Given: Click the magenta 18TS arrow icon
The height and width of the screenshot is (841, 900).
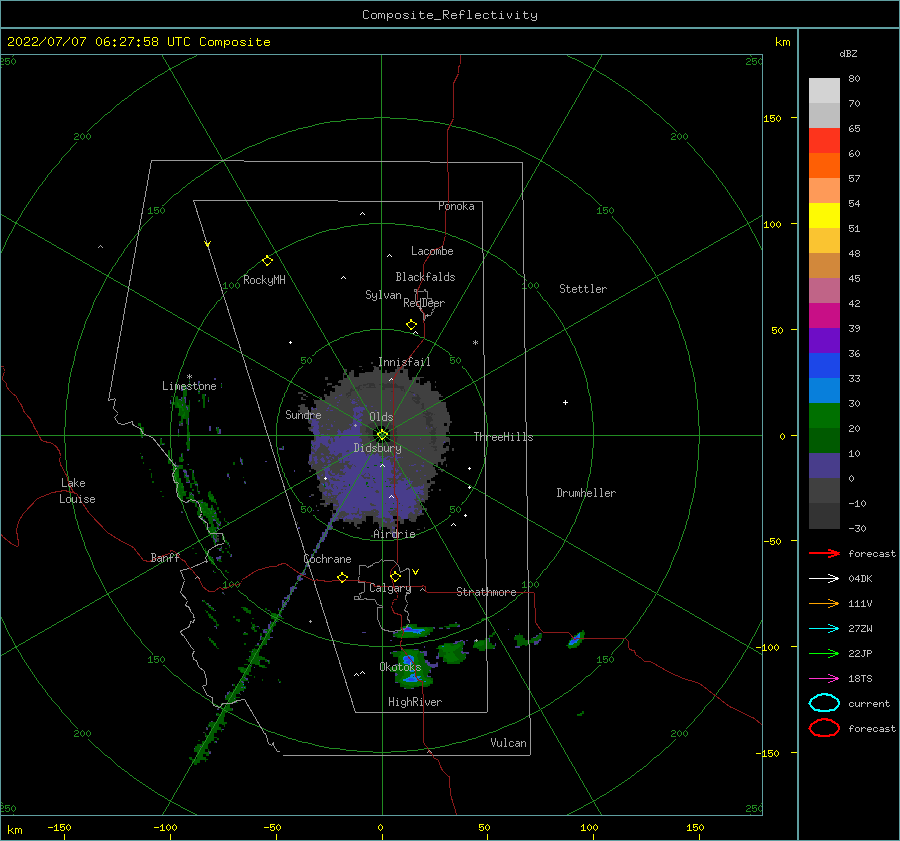Looking at the screenshot, I should pos(824,679).
